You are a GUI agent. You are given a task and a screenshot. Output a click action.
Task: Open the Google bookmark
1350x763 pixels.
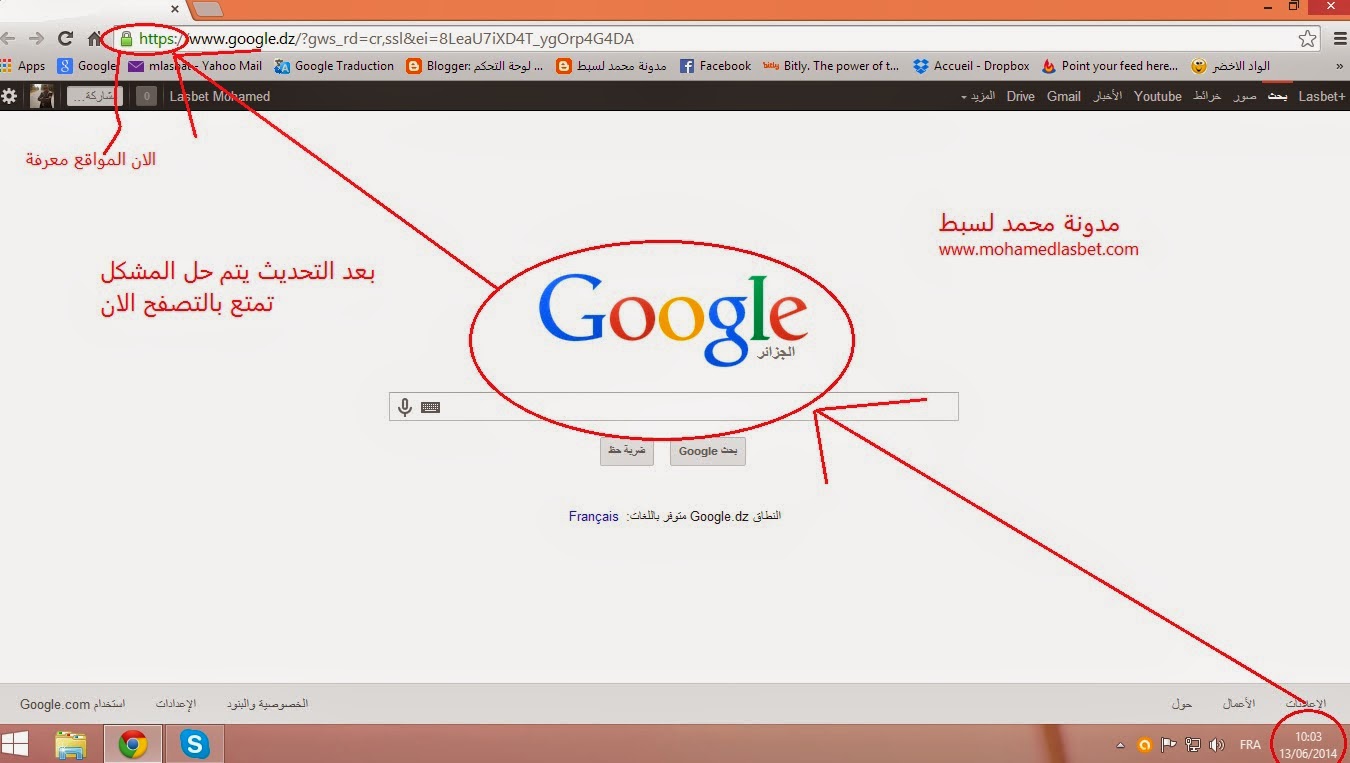[x=87, y=66]
